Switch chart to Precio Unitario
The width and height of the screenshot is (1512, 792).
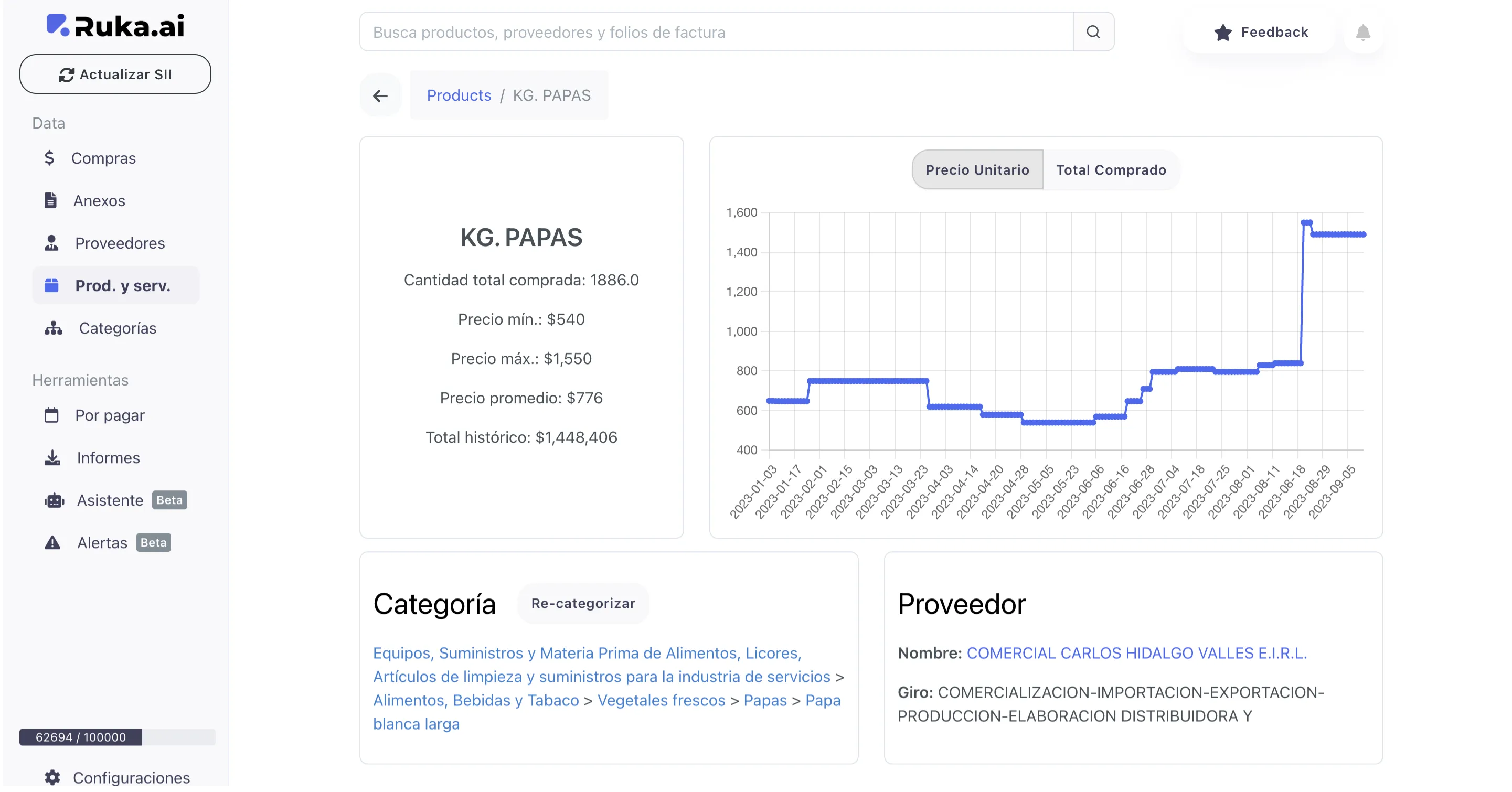pos(977,169)
